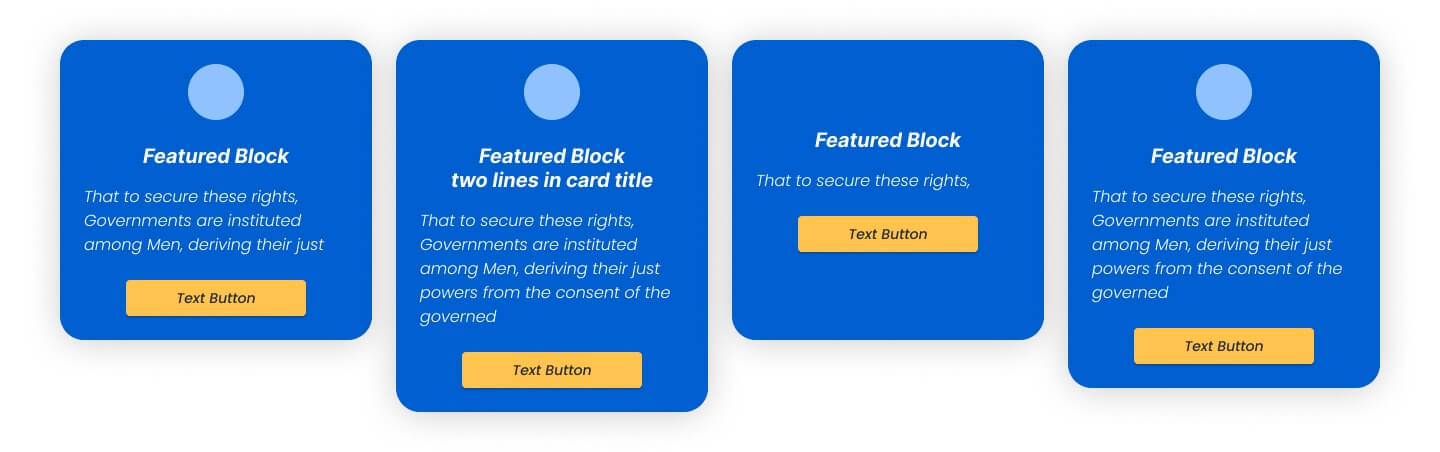Click the Featured Block title in leftmost card

[x=216, y=156]
